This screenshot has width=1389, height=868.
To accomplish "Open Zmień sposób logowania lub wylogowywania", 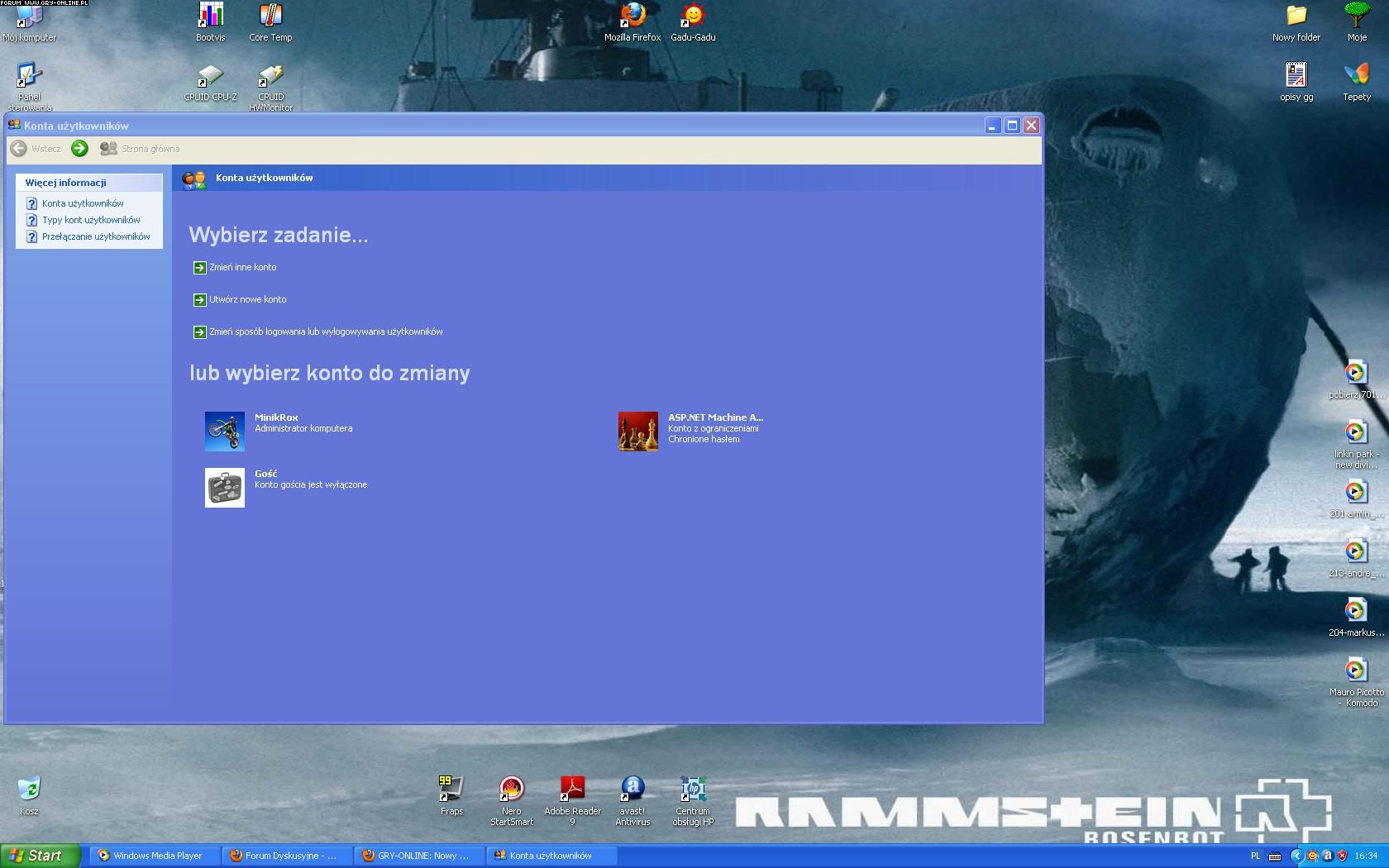I will [325, 332].
